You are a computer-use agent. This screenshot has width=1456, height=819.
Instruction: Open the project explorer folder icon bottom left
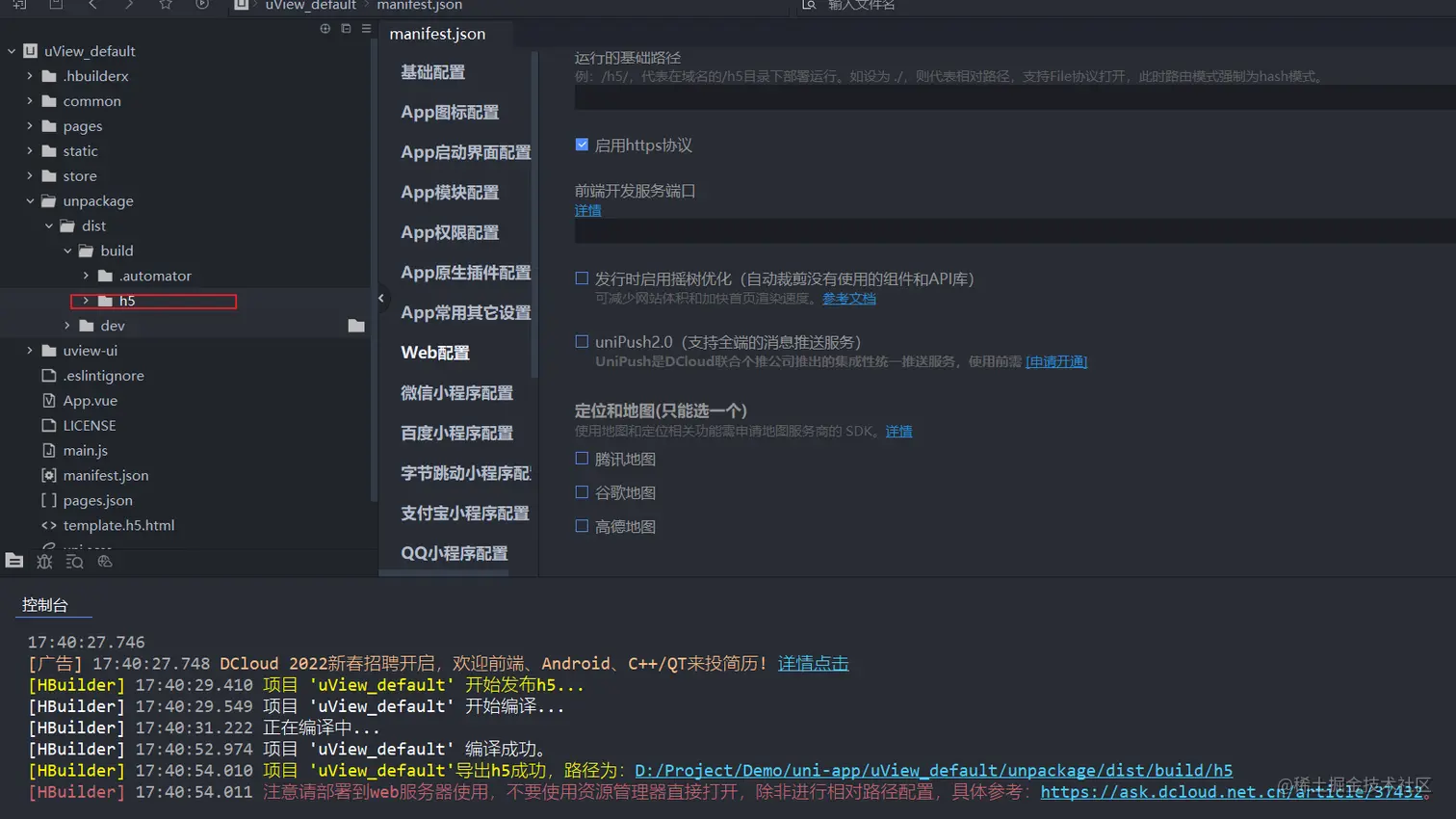(14, 562)
